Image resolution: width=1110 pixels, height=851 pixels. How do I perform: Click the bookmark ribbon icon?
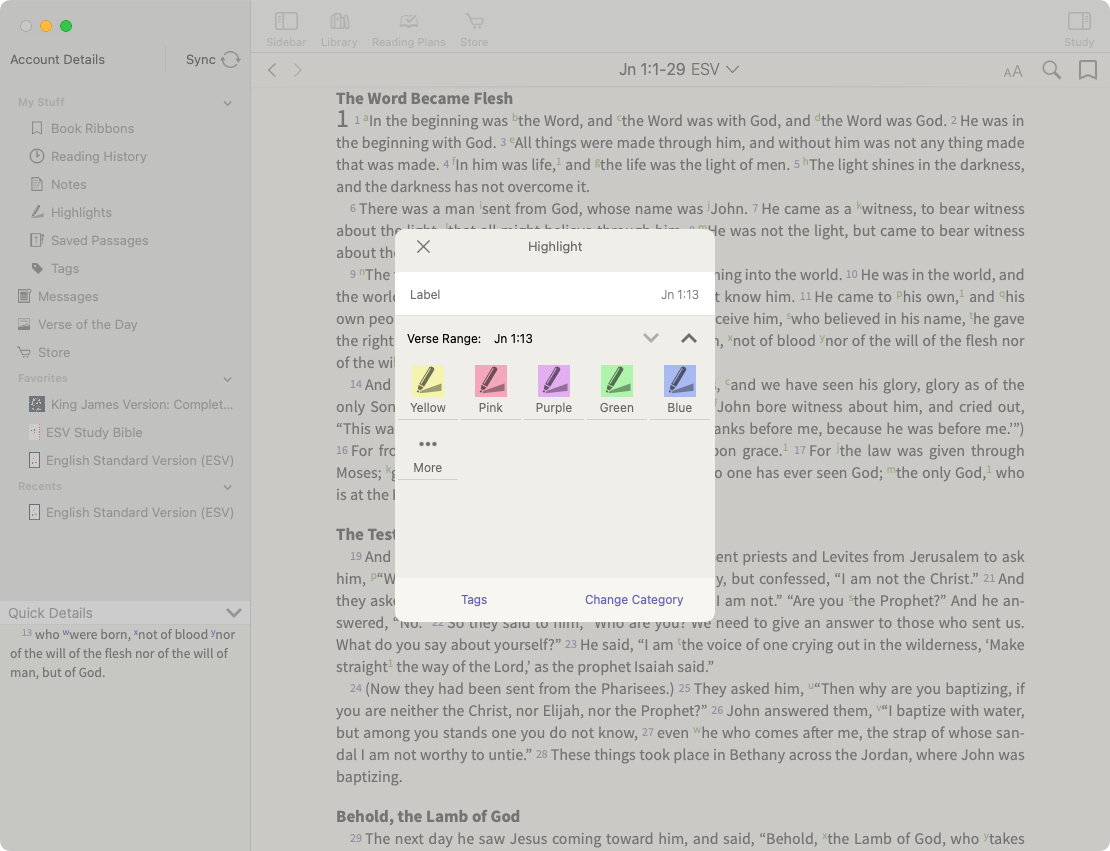pos(1087,70)
